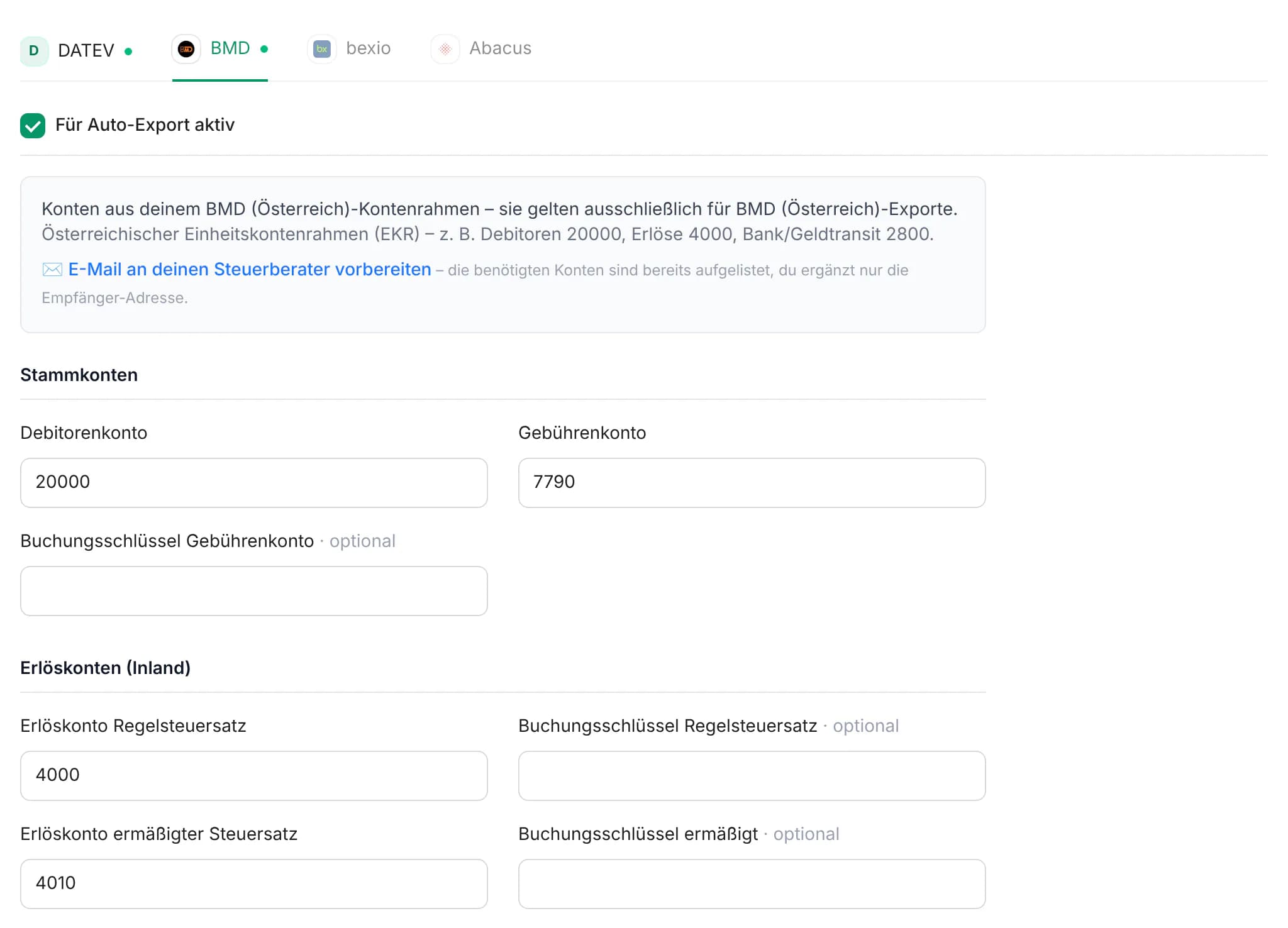
Task: Select the BMD tab
Action: point(220,49)
